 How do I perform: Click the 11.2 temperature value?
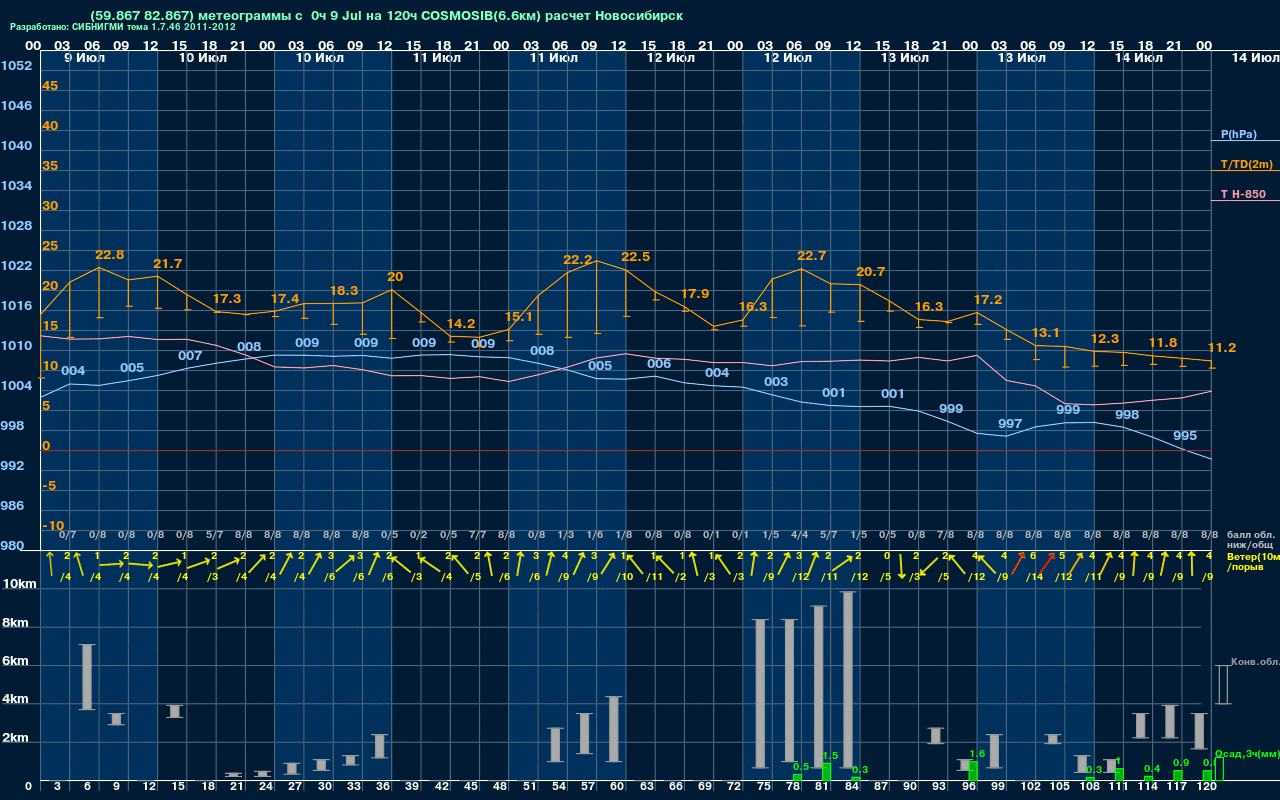(x=1222, y=348)
